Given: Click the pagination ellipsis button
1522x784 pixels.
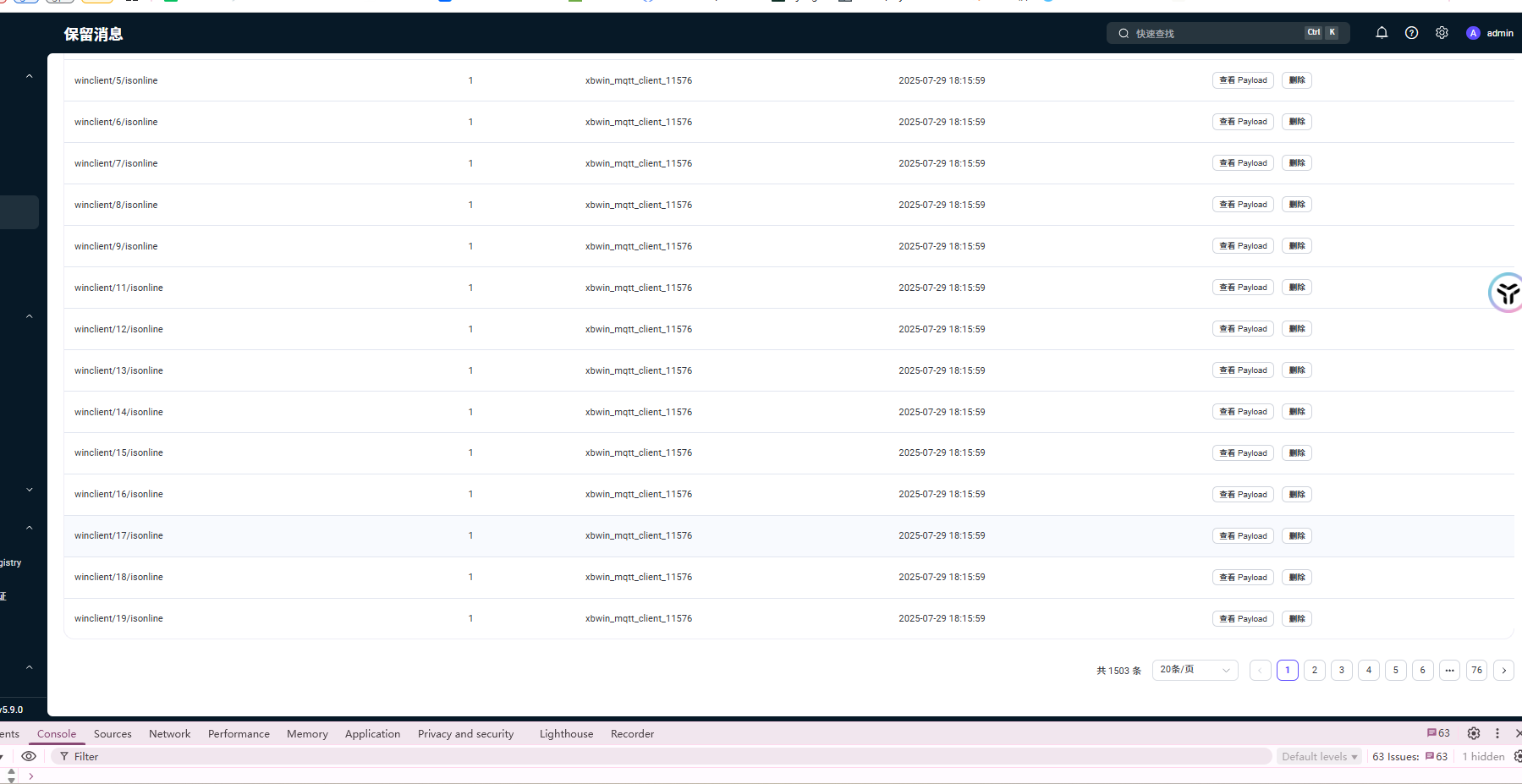Looking at the screenshot, I should pyautogui.click(x=1449, y=670).
